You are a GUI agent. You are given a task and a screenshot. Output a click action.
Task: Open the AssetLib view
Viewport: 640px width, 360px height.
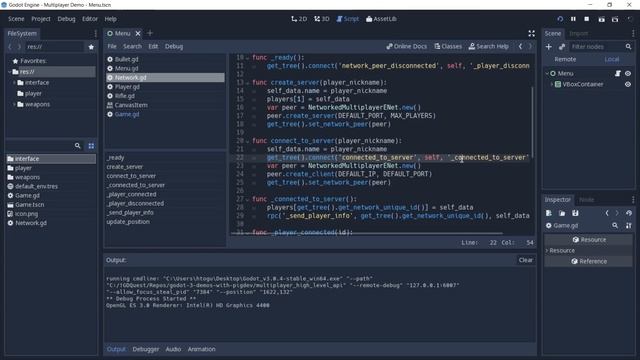(381, 19)
